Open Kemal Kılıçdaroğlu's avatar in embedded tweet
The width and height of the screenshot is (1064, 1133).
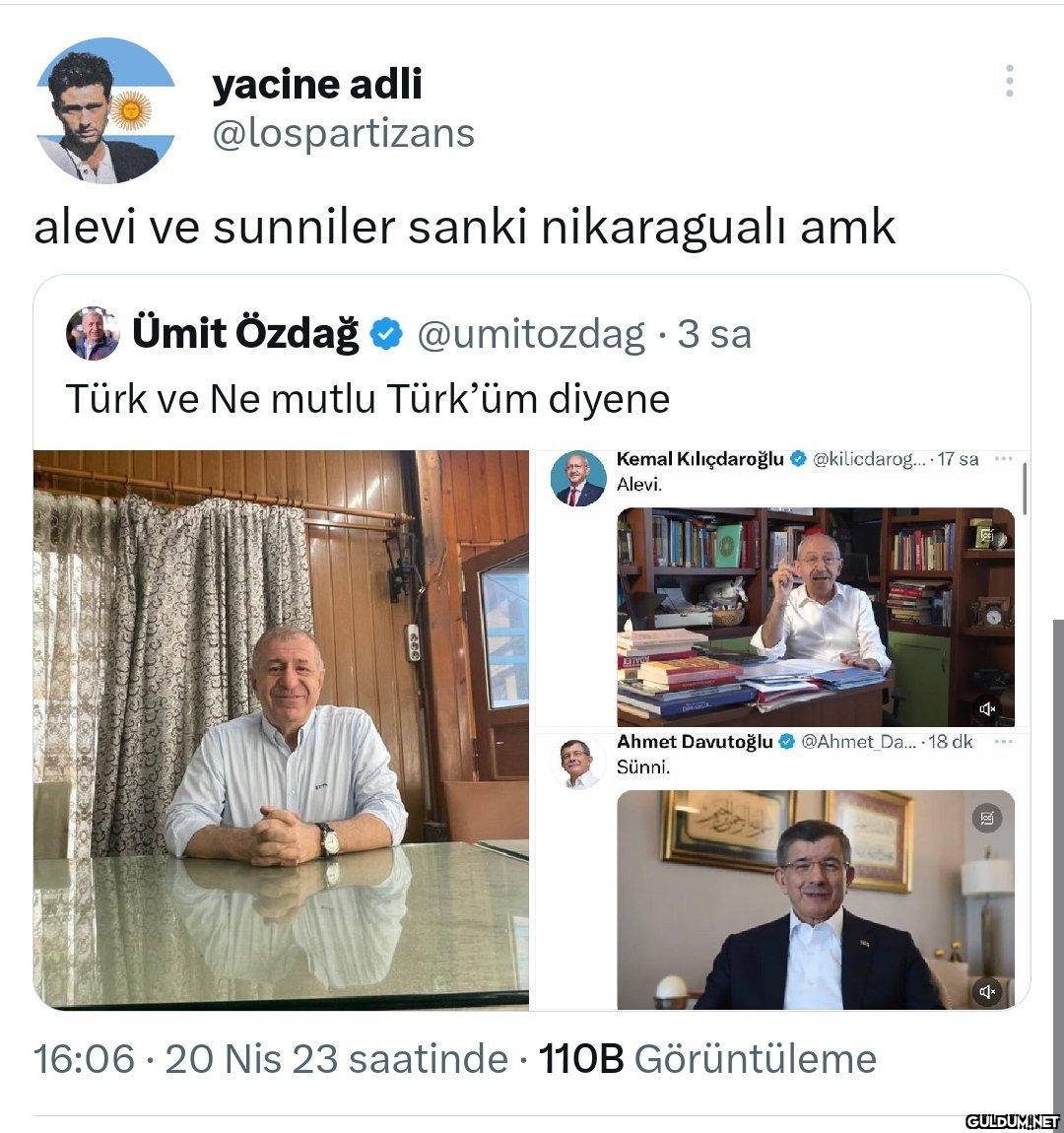click(x=578, y=478)
